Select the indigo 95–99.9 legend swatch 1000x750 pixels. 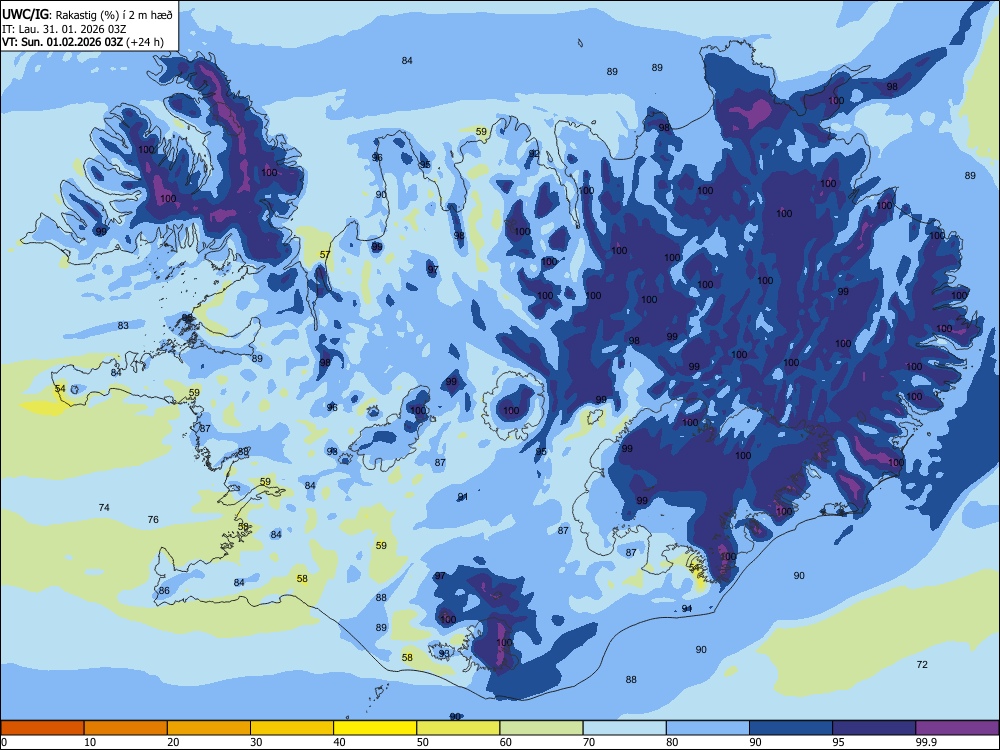tap(874, 728)
